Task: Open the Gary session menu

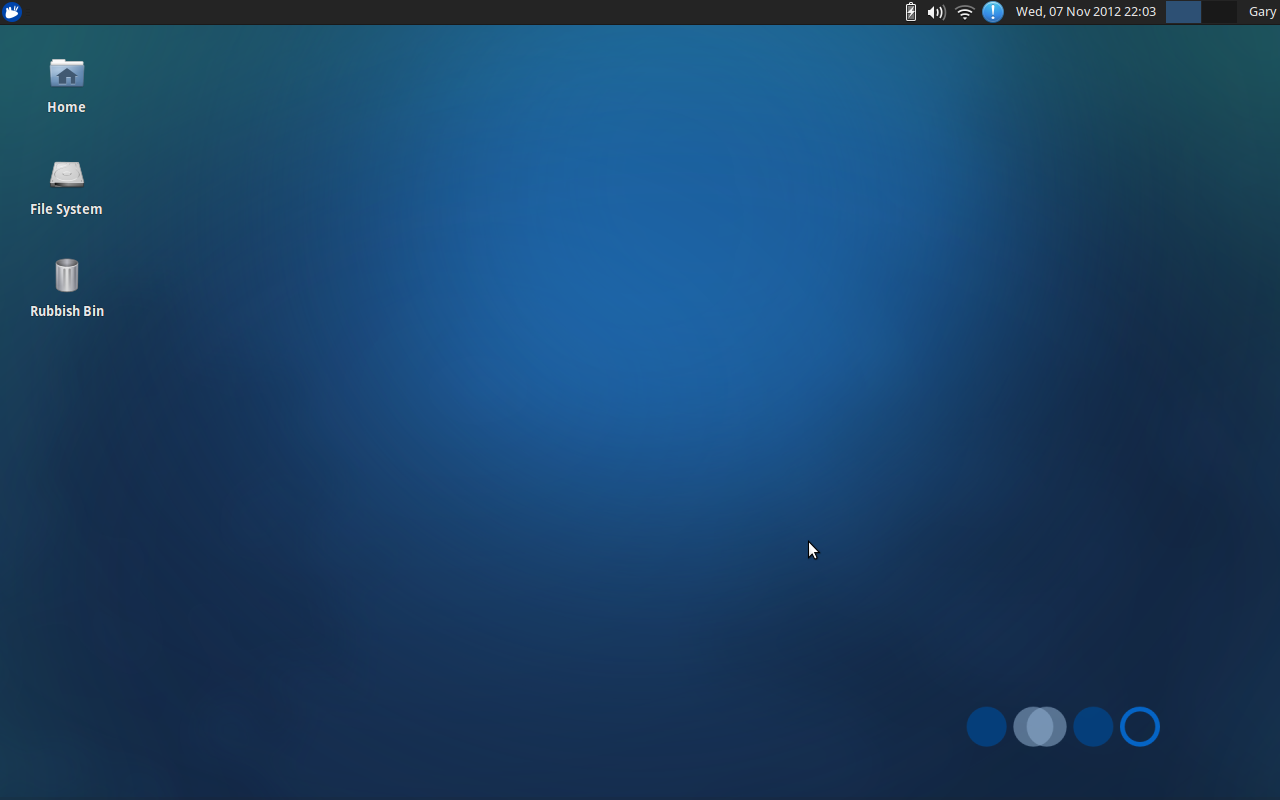Action: pos(1262,12)
